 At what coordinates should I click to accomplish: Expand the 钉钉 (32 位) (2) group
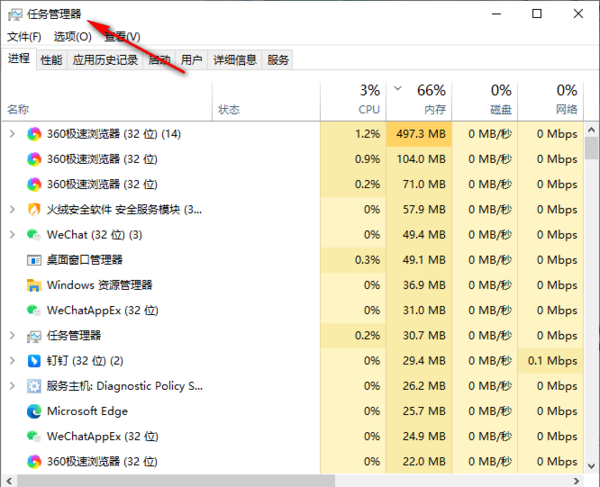[12, 361]
